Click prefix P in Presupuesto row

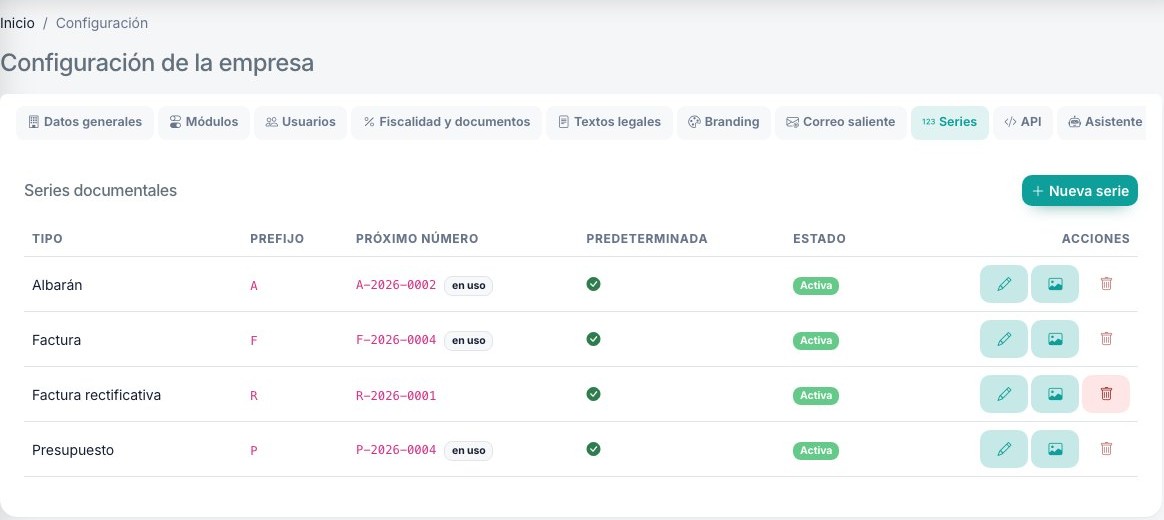pyautogui.click(x=254, y=451)
